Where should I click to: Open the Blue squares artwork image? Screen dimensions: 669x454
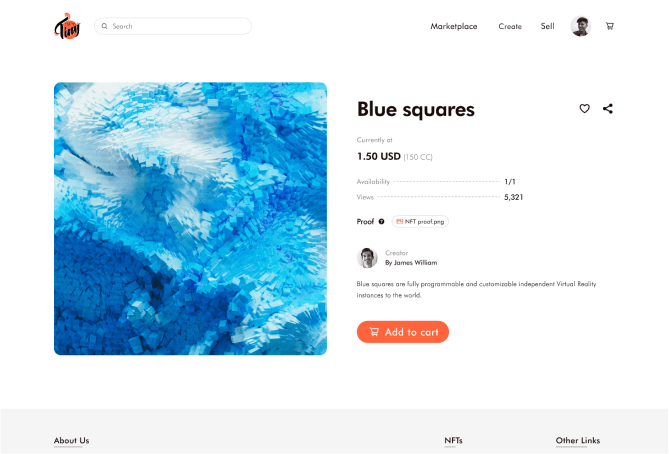coord(190,218)
